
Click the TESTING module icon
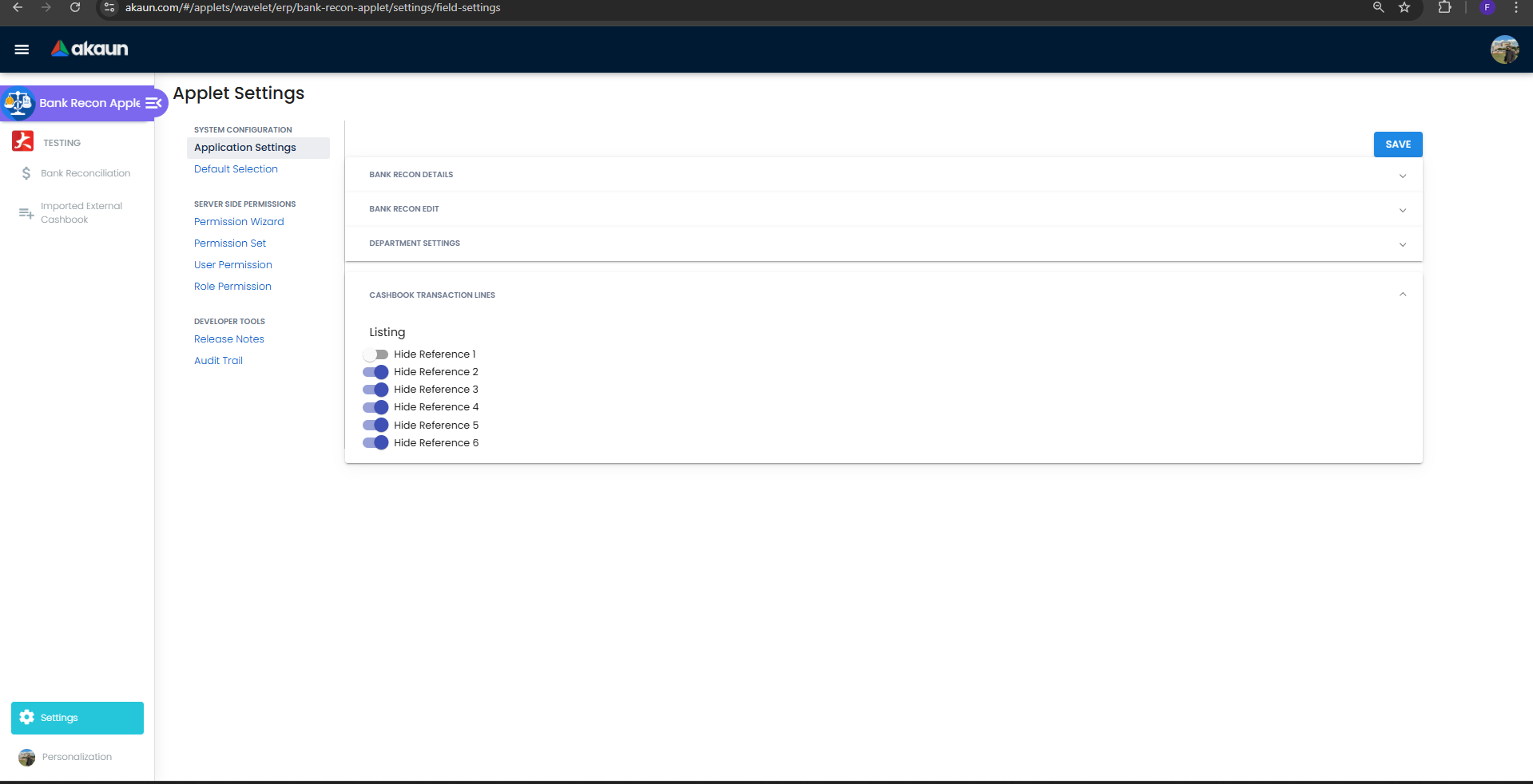(23, 141)
